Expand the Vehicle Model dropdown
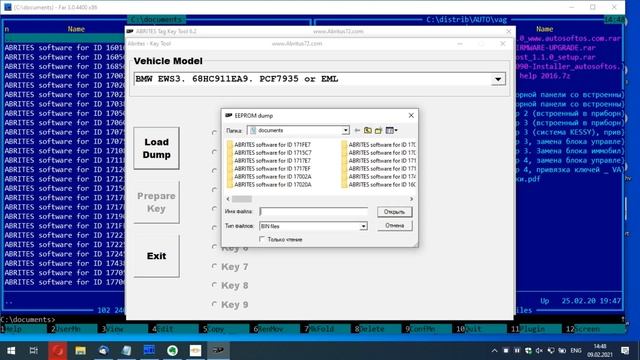This screenshot has width=640, height=360. [x=498, y=79]
